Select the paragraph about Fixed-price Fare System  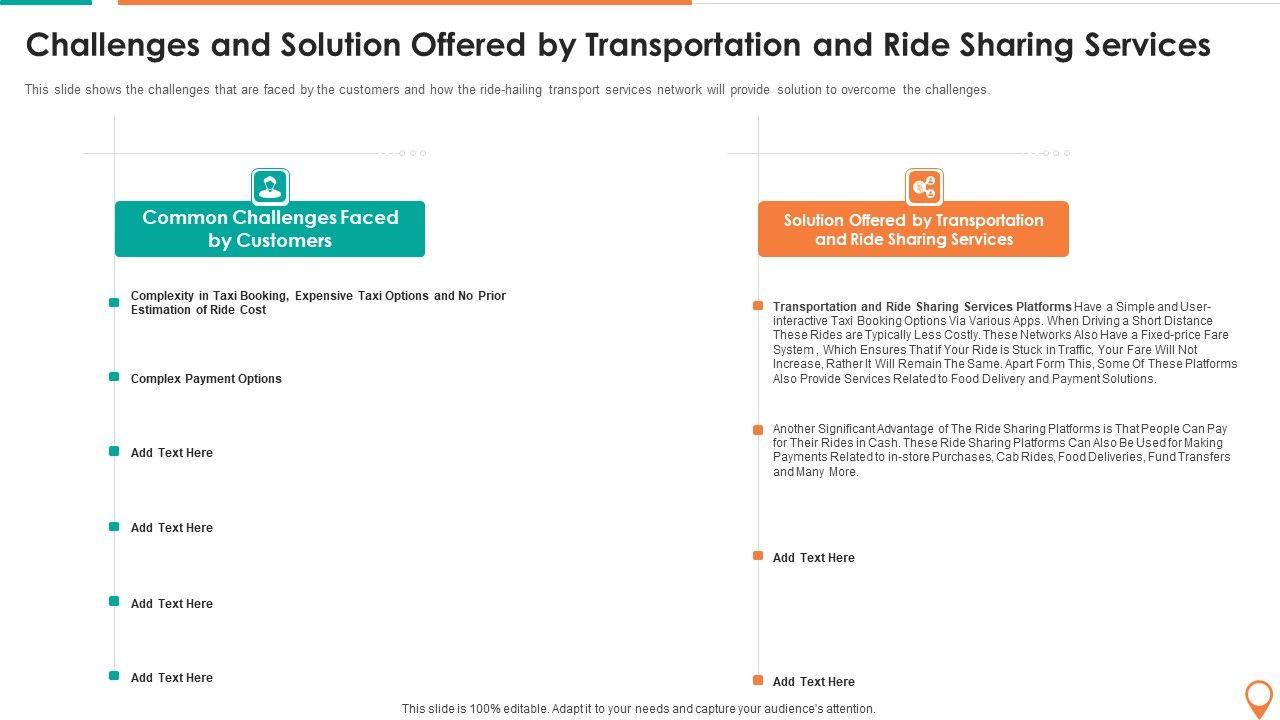1004,343
